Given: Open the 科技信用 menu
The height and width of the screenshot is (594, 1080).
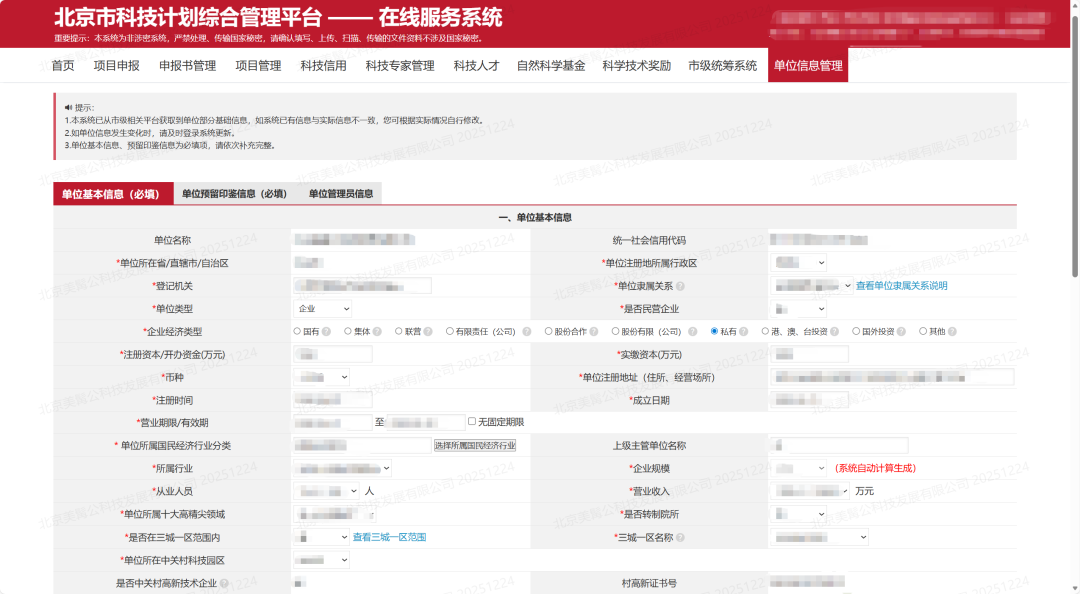Looking at the screenshot, I should (323, 65).
